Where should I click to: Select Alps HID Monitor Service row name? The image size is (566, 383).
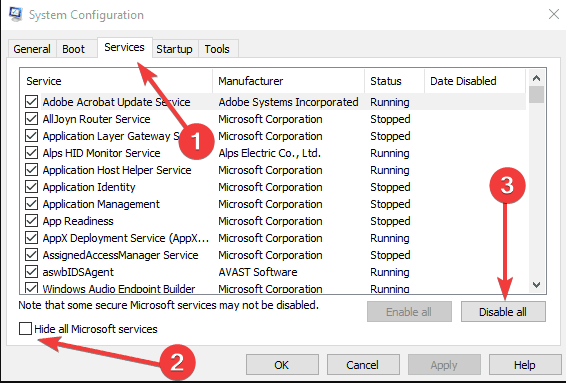coord(101,153)
